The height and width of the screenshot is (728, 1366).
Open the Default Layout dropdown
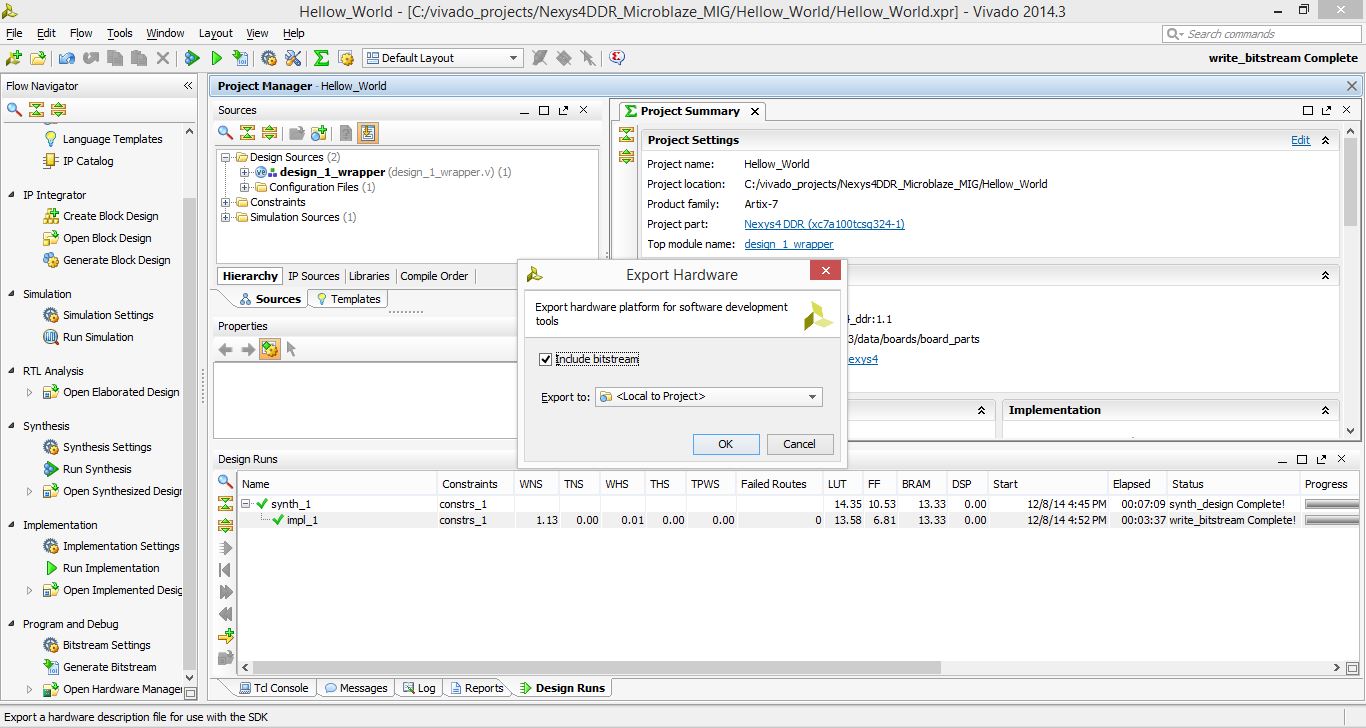[x=443, y=58]
